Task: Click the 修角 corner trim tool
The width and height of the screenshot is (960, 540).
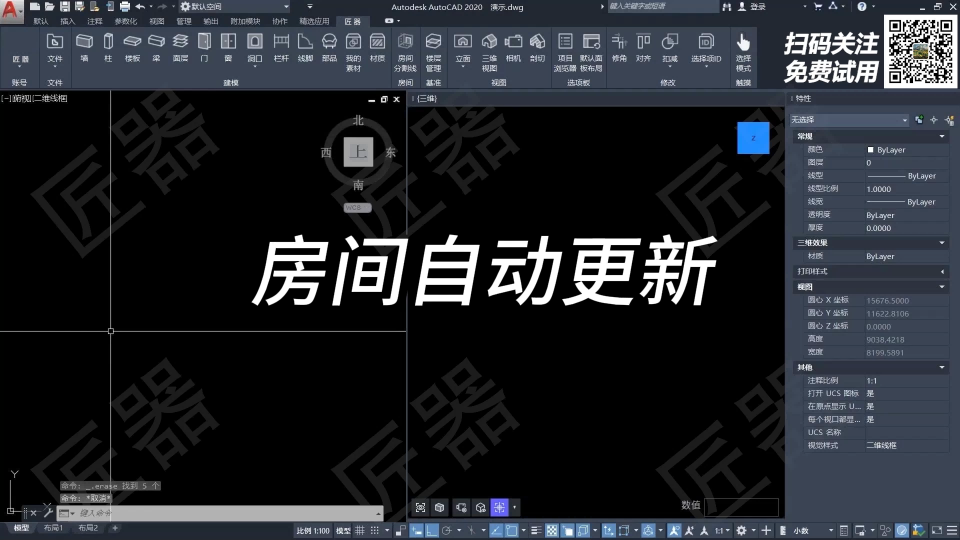Action: tap(620, 47)
